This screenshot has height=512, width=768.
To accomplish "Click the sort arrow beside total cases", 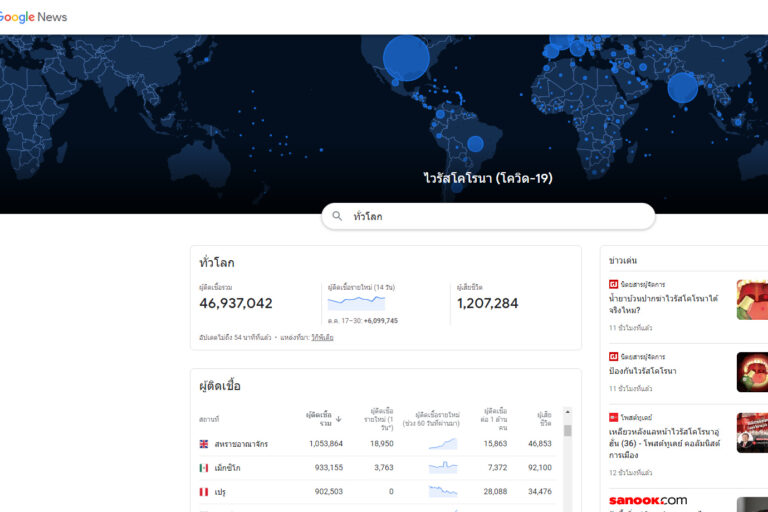I will tap(338, 419).
